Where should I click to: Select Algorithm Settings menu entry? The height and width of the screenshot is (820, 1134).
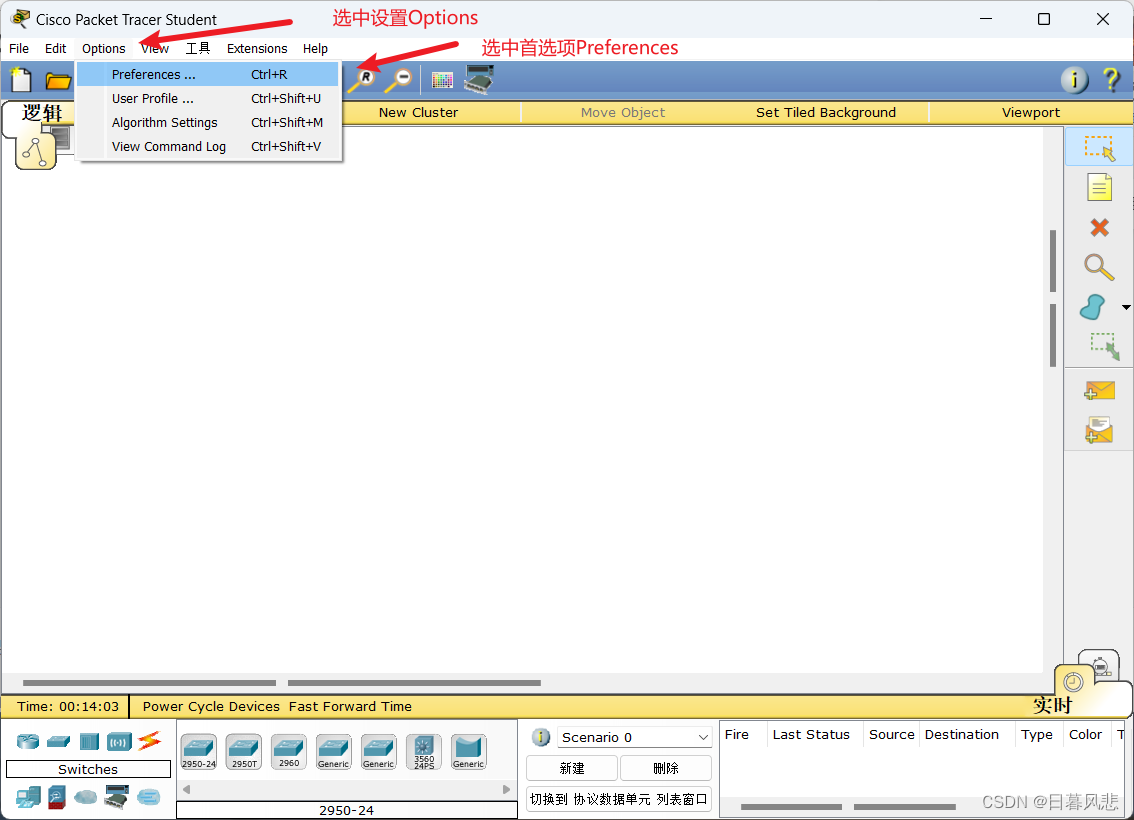(x=208, y=122)
